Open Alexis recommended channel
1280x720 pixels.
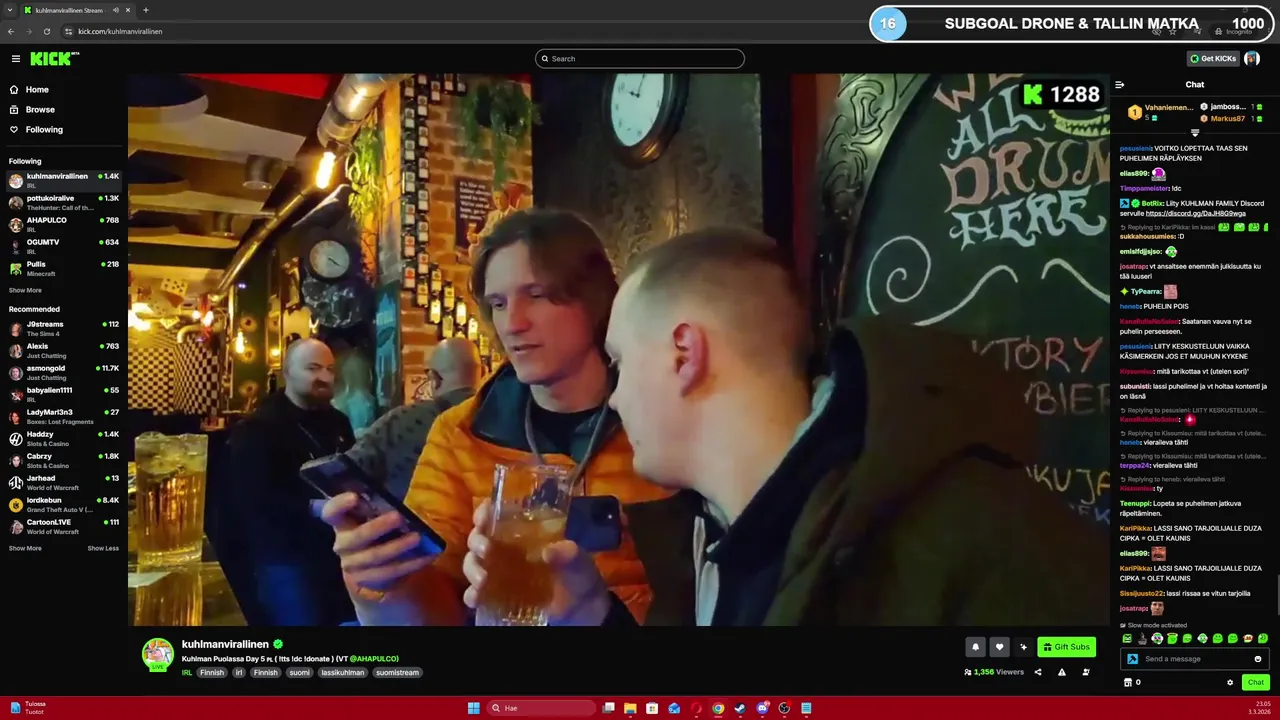[64, 350]
